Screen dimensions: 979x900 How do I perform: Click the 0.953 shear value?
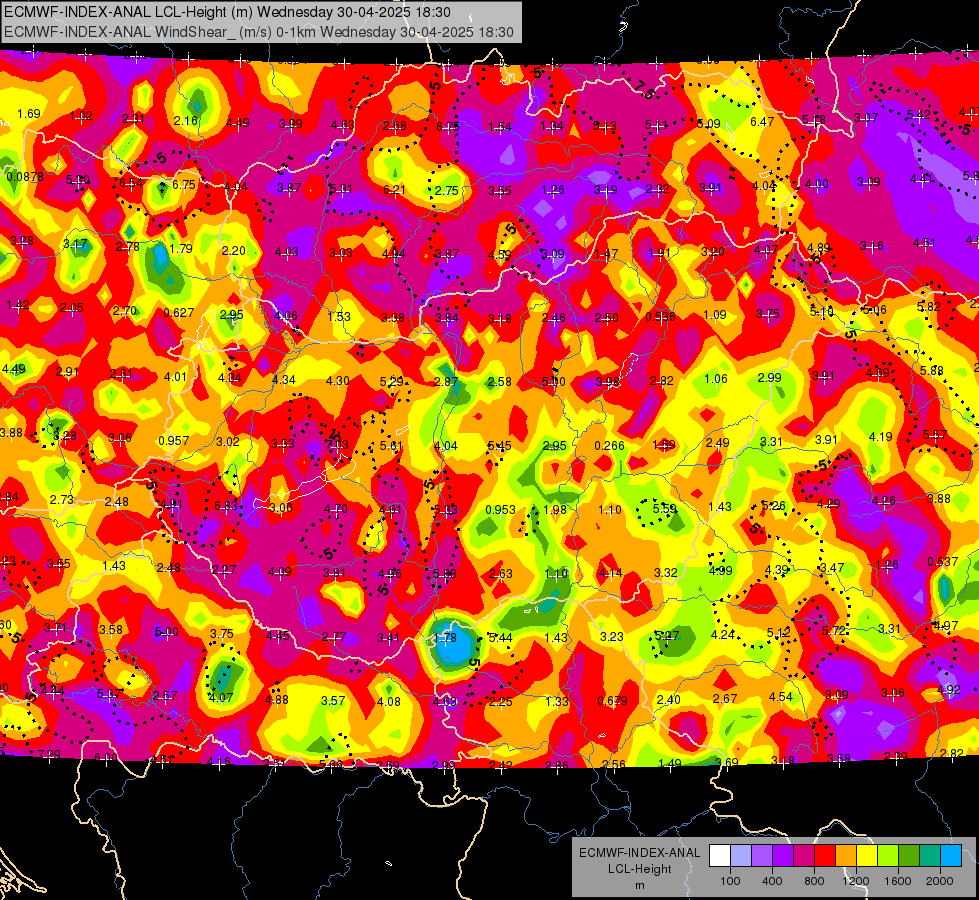(501, 510)
